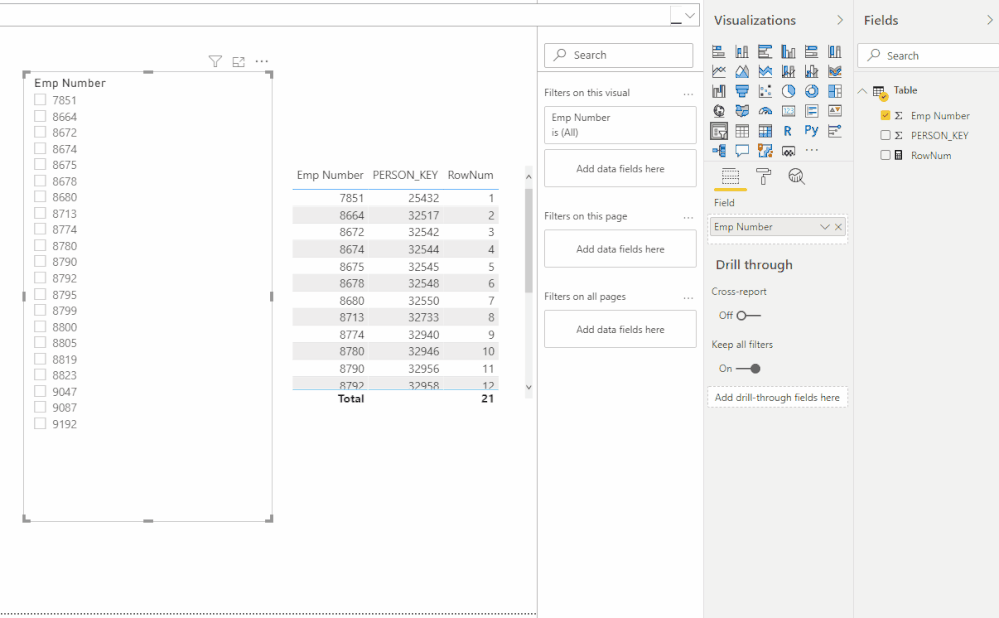Screen dimensions: 999x618
Task: Select the globe map visual
Action: 719,111
